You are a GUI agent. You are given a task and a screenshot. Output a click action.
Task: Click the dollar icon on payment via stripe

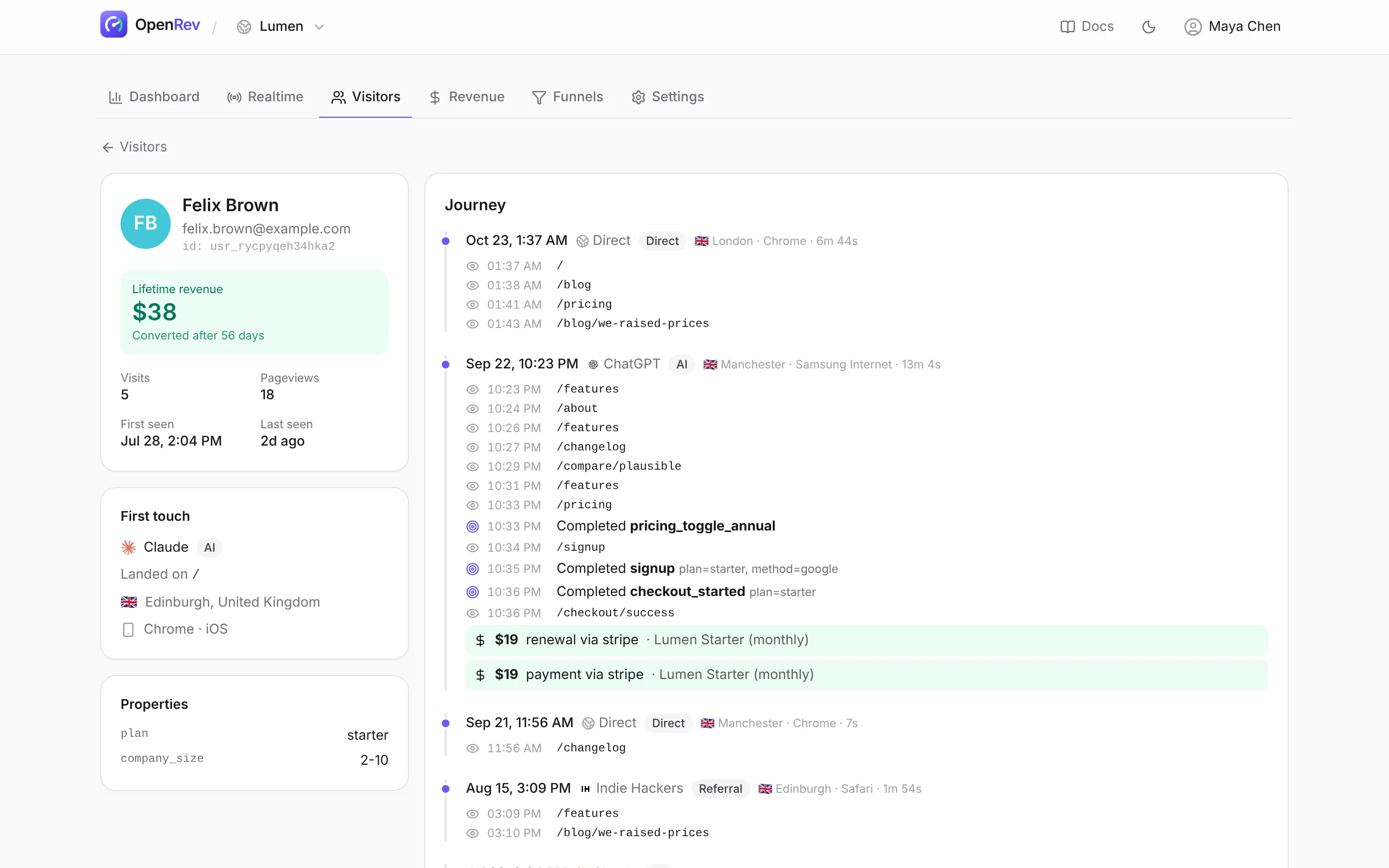480,675
